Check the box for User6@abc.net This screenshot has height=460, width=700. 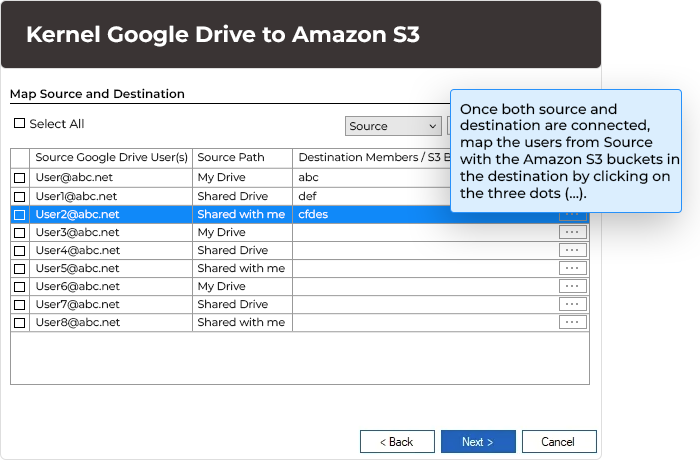click(20, 287)
